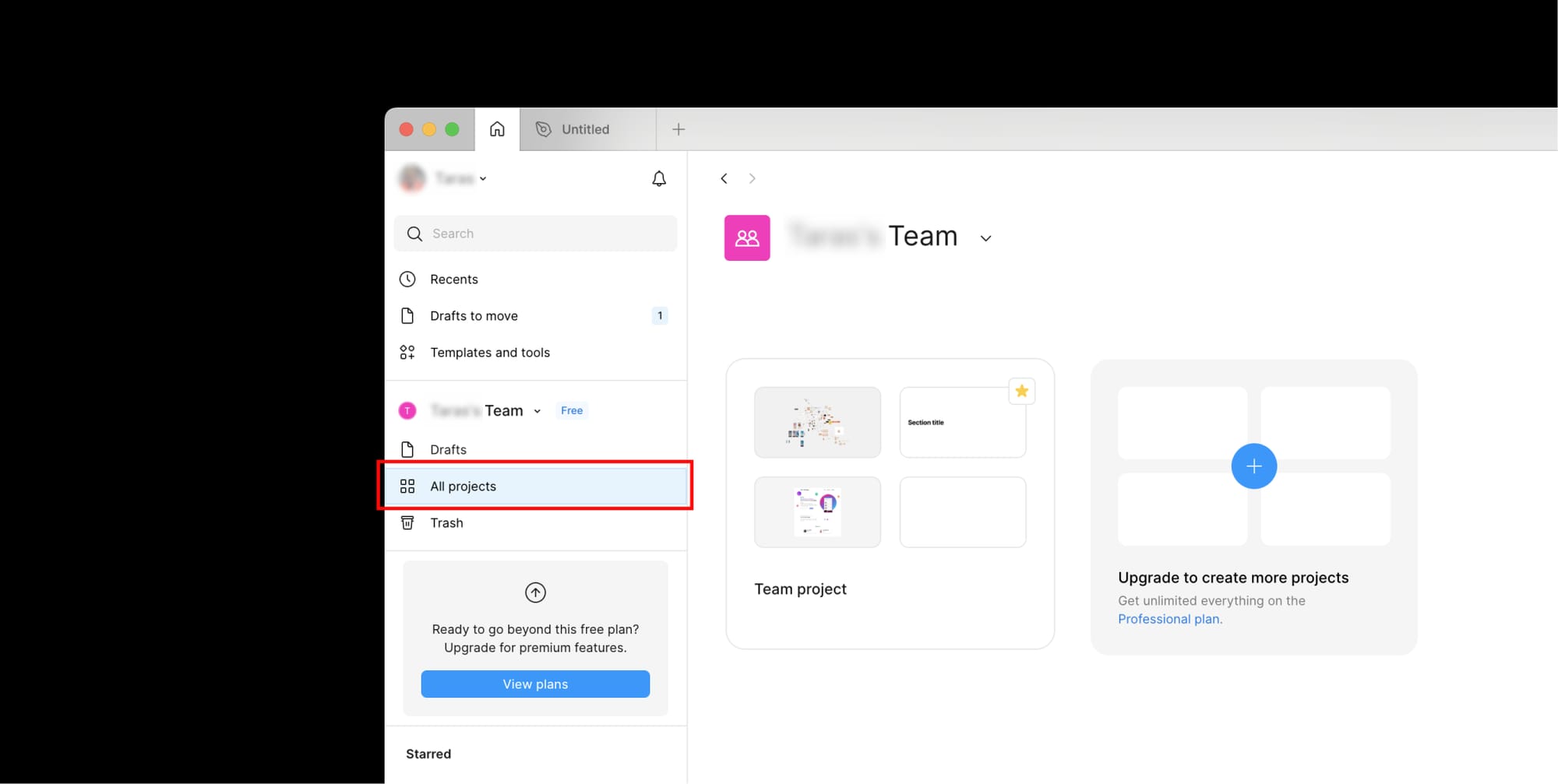
Task: Go back with the left arrow
Action: tap(724, 178)
